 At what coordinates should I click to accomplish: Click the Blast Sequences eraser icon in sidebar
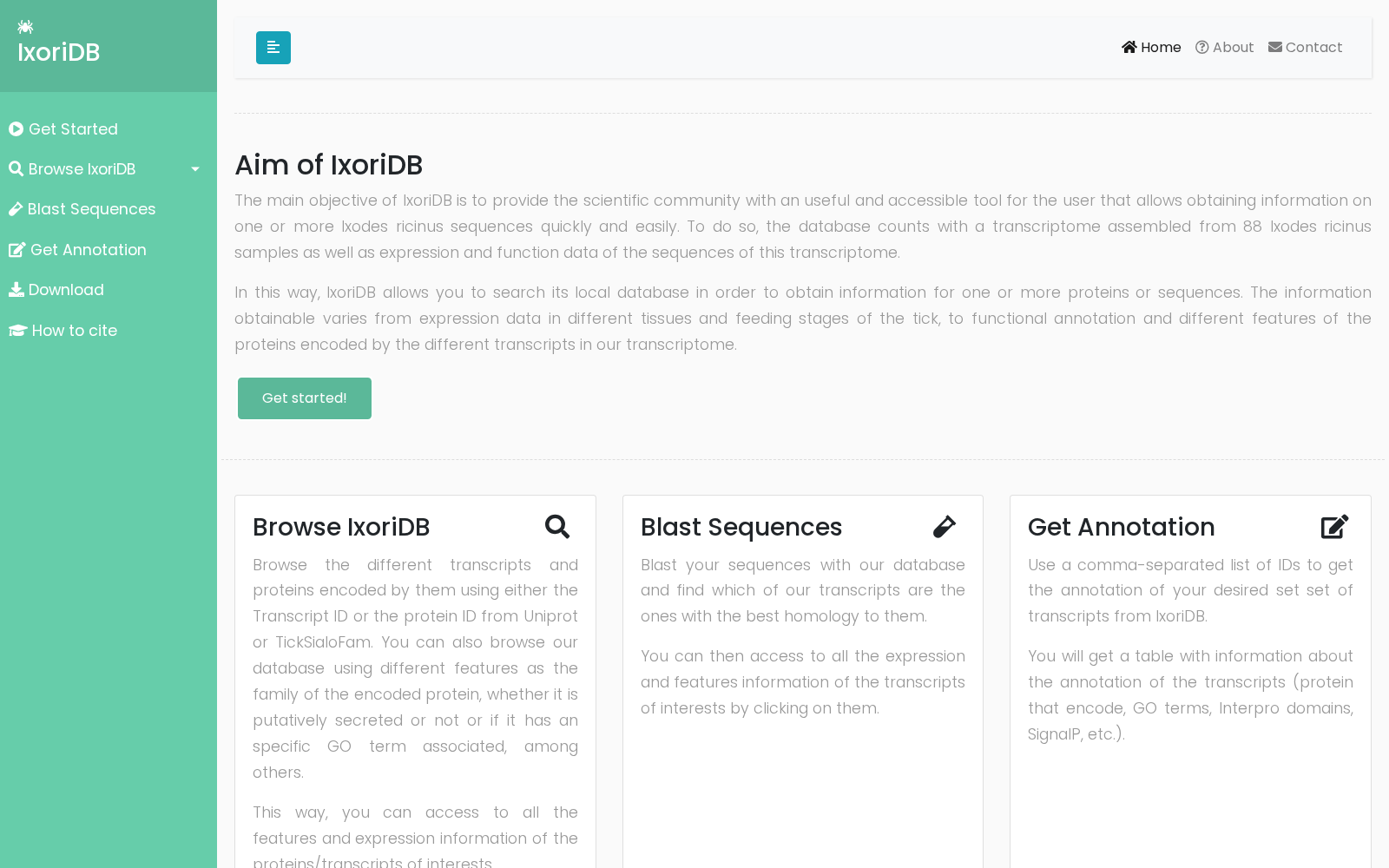(x=16, y=209)
